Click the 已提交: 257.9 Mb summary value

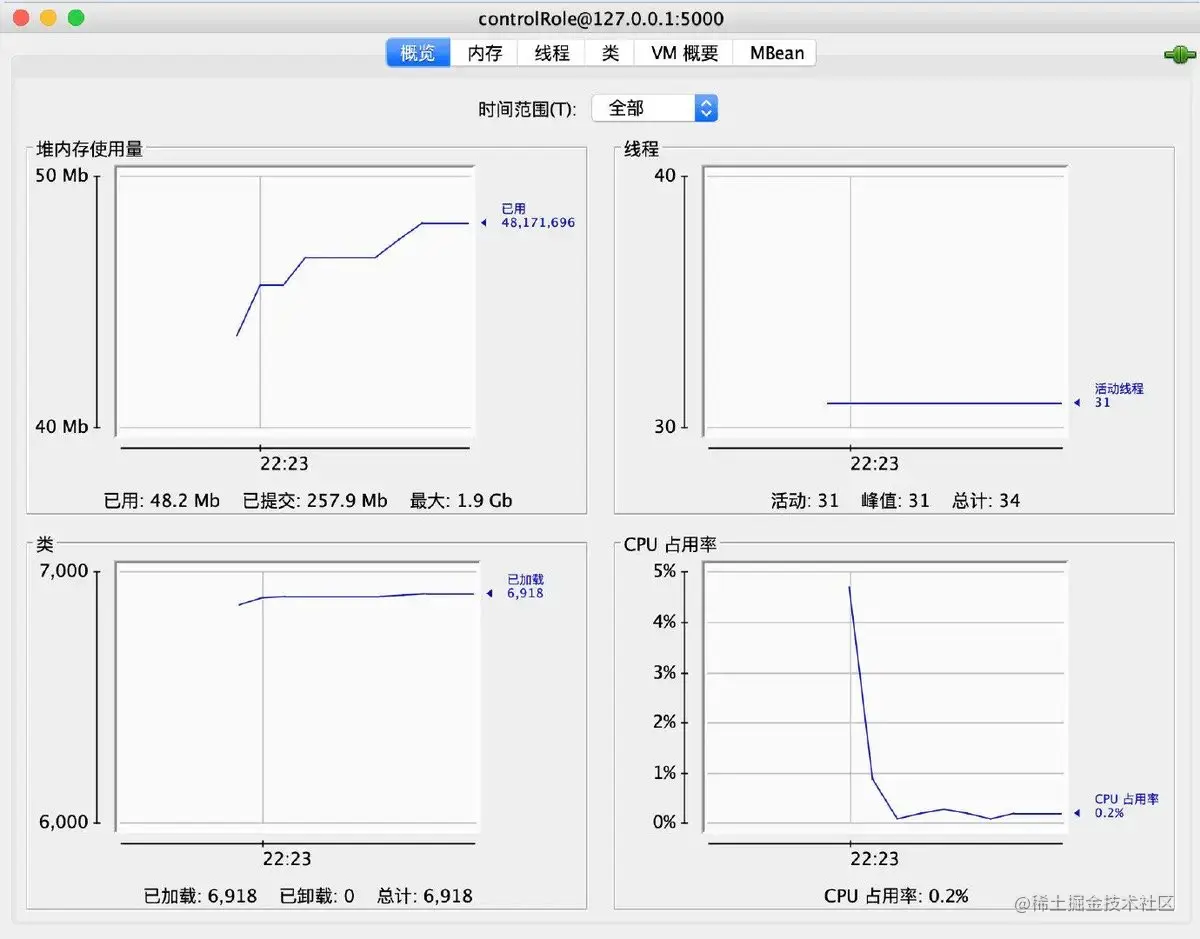tap(315, 500)
